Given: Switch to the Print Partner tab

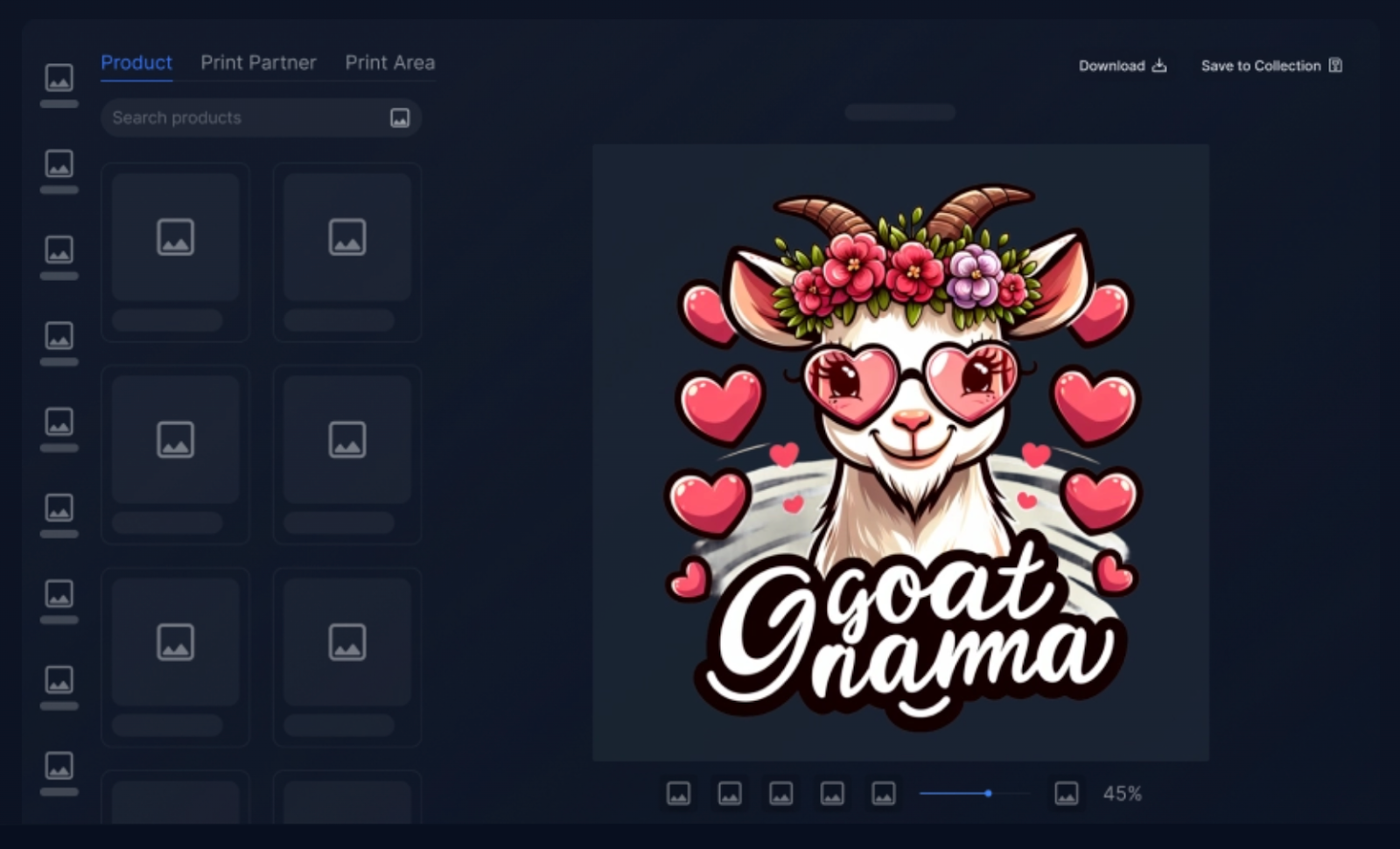Looking at the screenshot, I should (258, 63).
